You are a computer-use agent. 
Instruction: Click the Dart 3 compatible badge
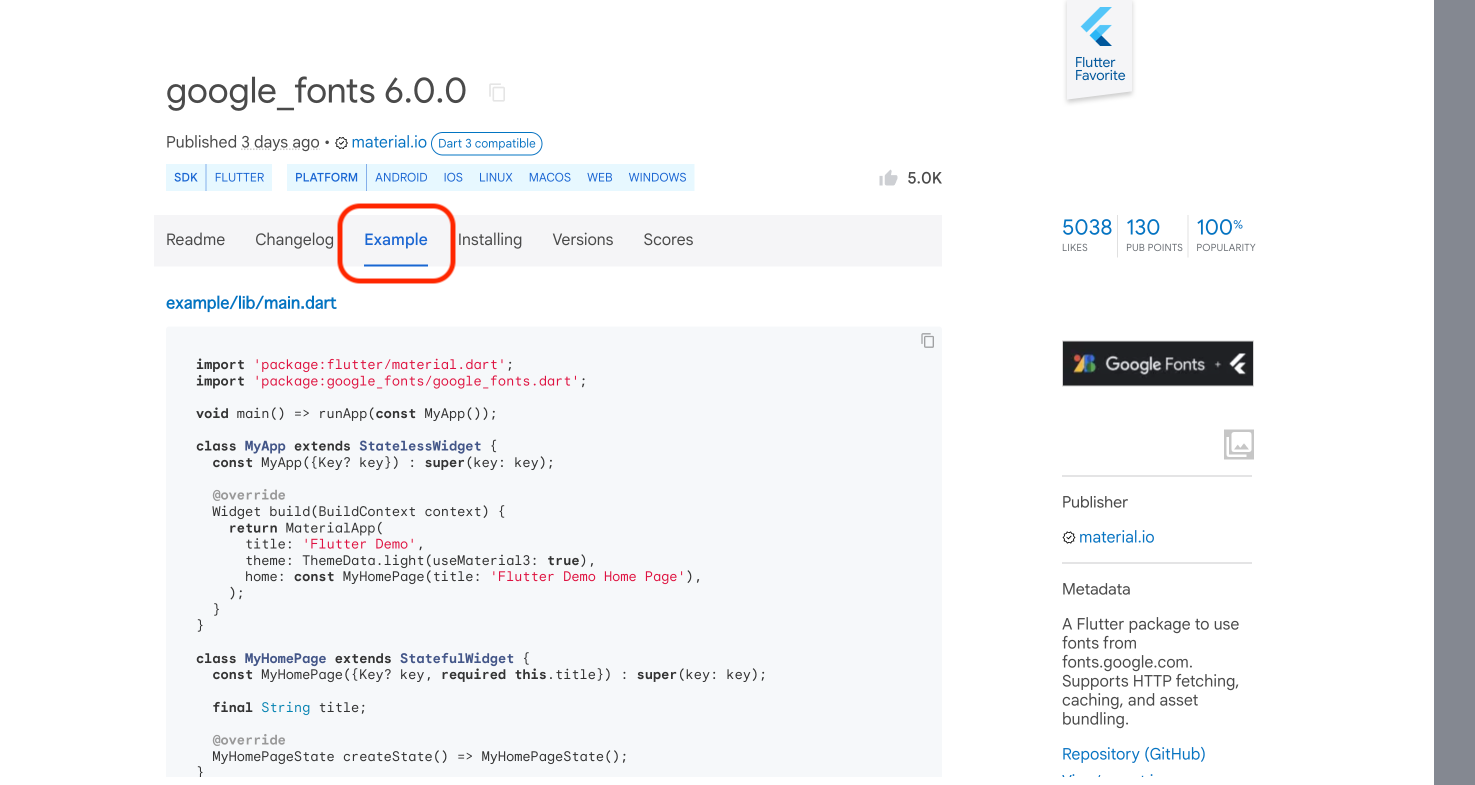pyautogui.click(x=487, y=143)
